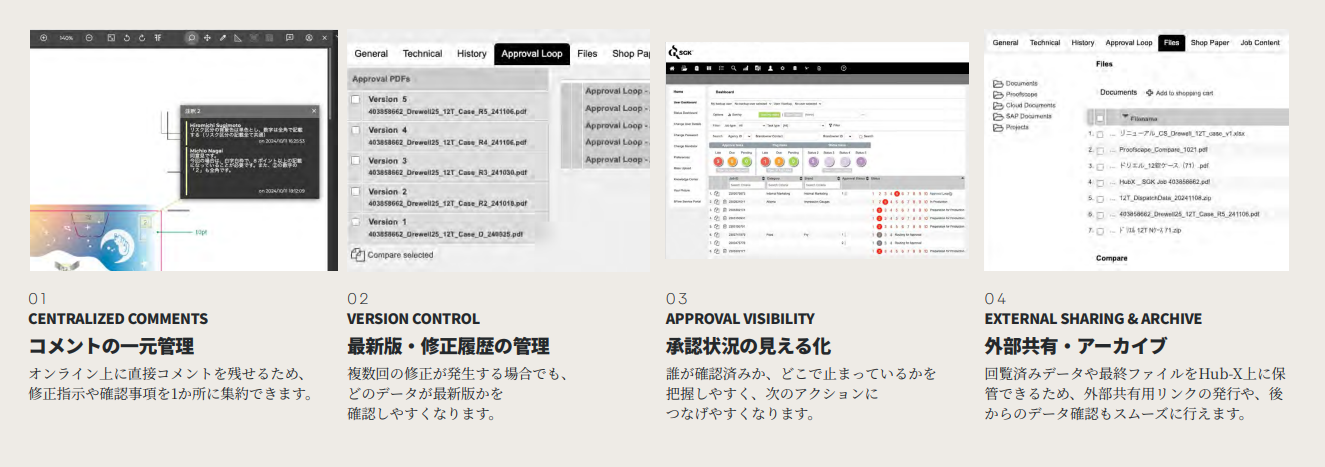
Task: Select the active black Files tab
Action: [1172, 43]
